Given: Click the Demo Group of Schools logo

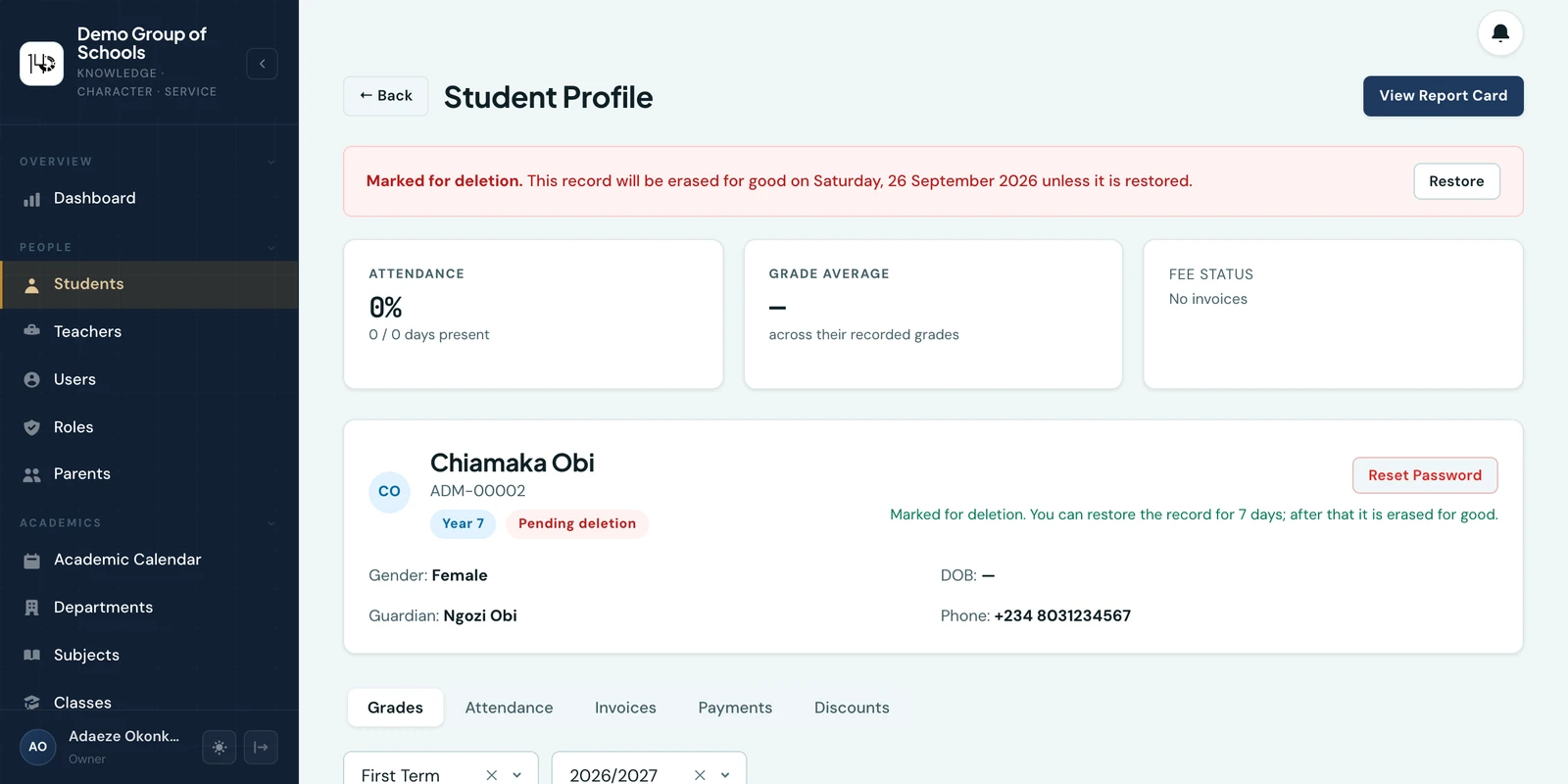Looking at the screenshot, I should (x=41, y=64).
